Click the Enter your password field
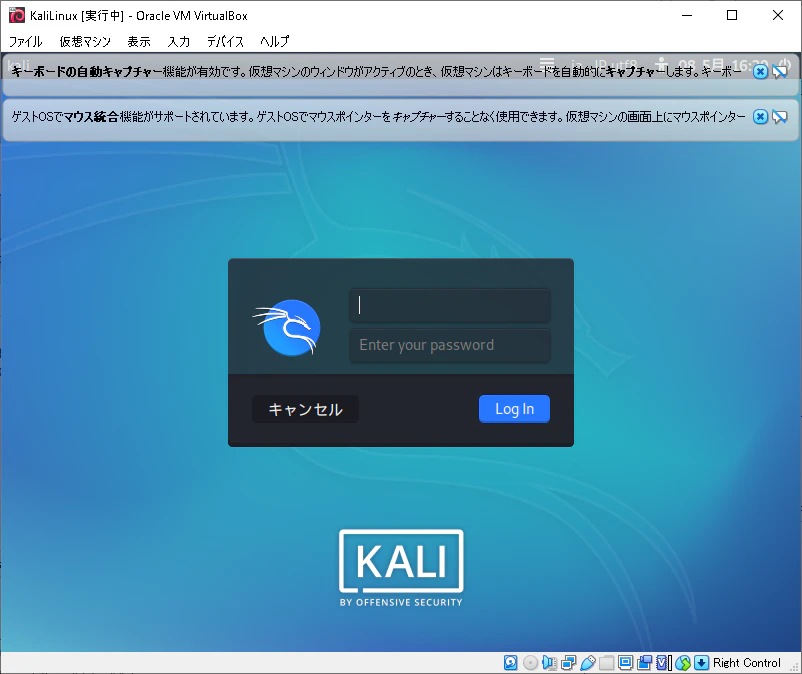Viewport: 802px width, 674px height. [x=450, y=345]
